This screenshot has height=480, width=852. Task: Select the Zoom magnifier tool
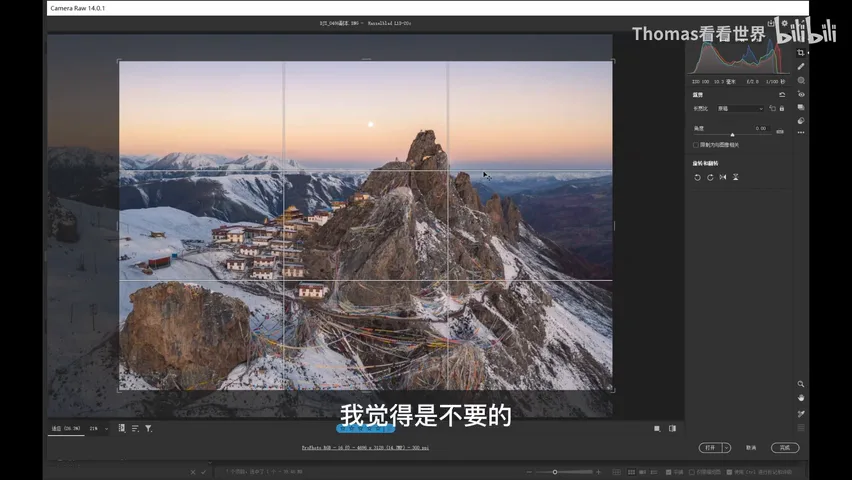tap(801, 384)
